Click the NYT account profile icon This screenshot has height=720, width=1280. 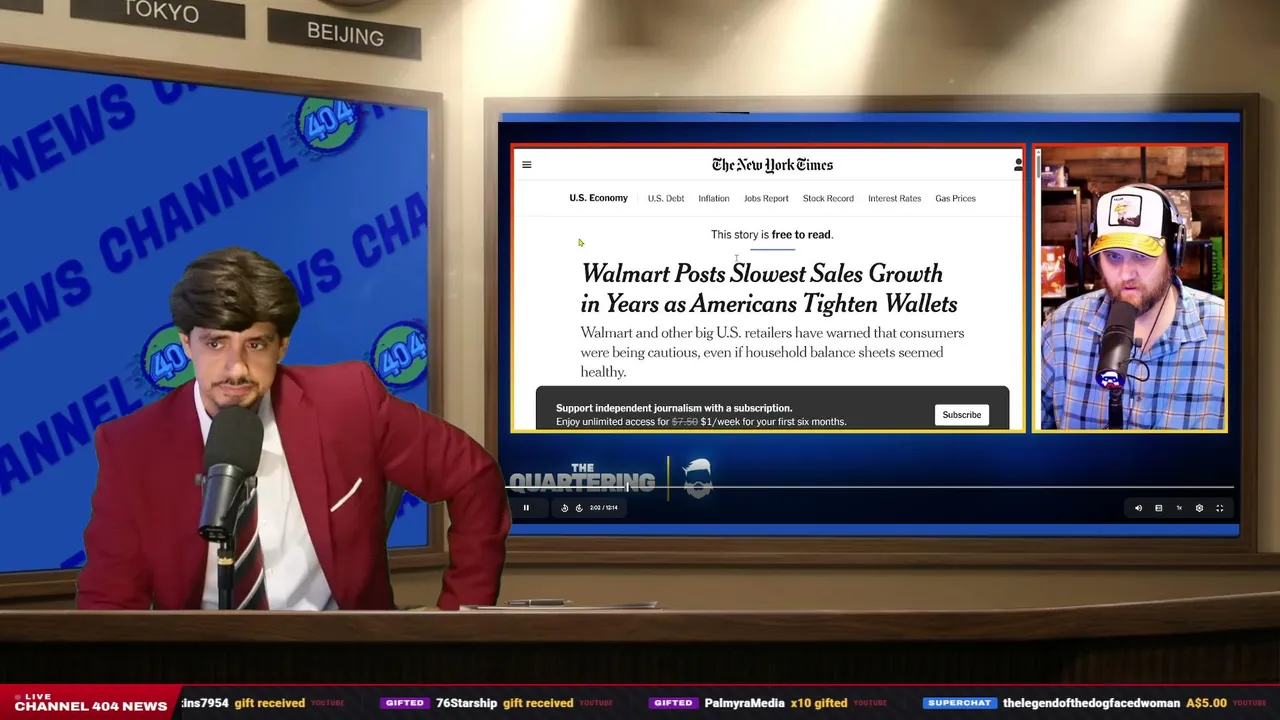click(1018, 165)
